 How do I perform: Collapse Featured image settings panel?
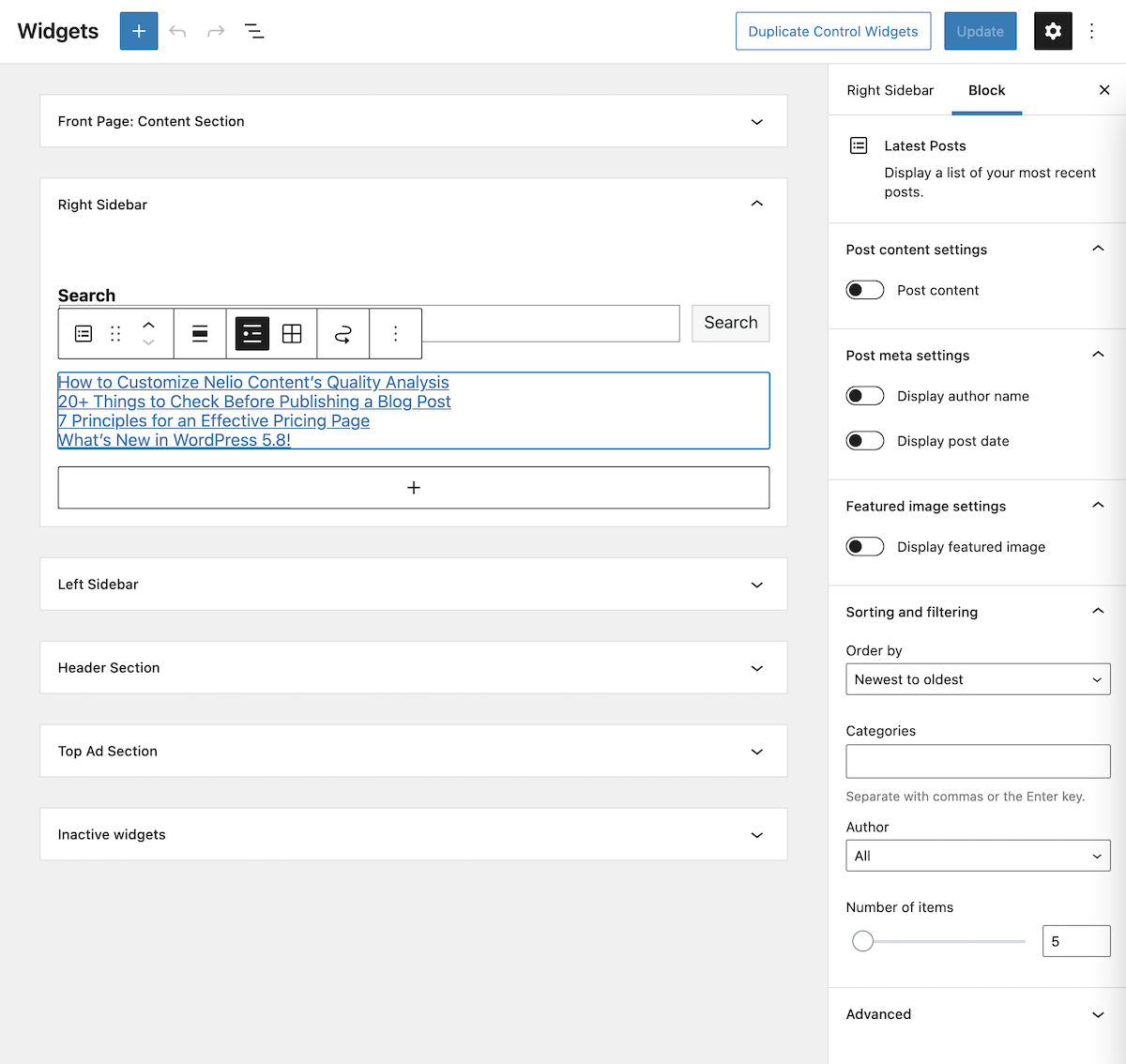978,506
